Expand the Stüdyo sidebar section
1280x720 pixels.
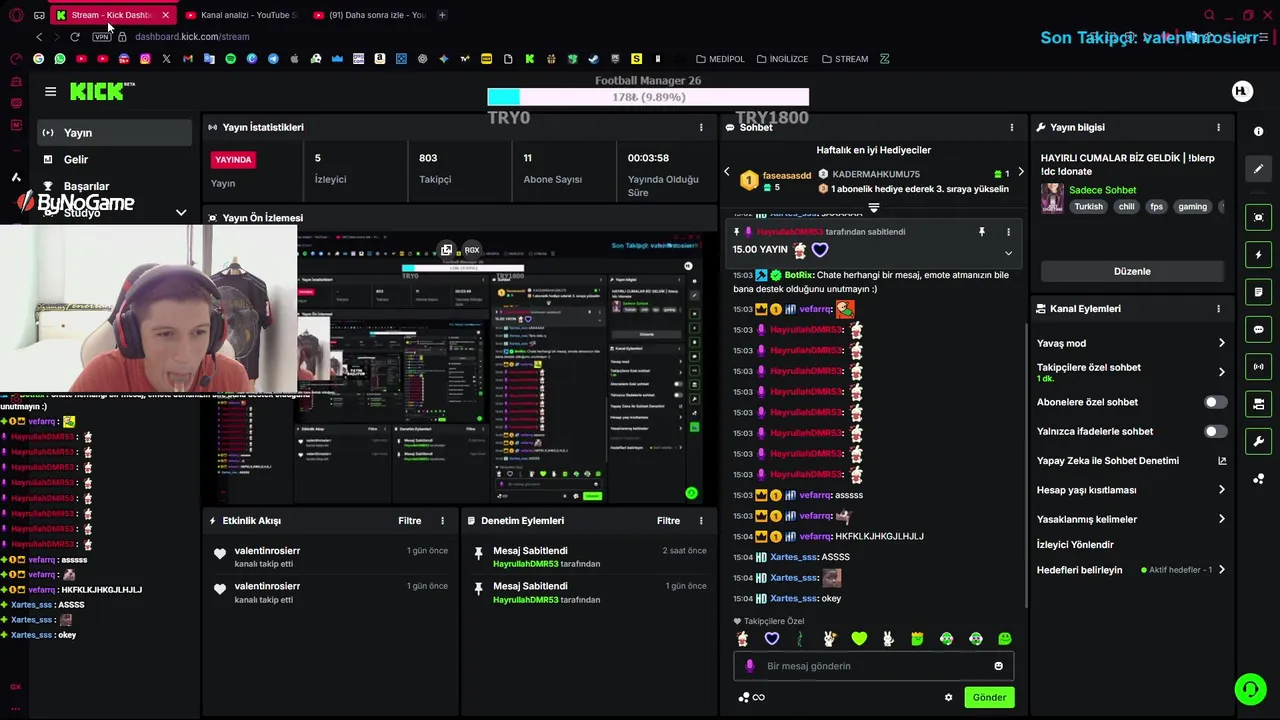(x=181, y=213)
